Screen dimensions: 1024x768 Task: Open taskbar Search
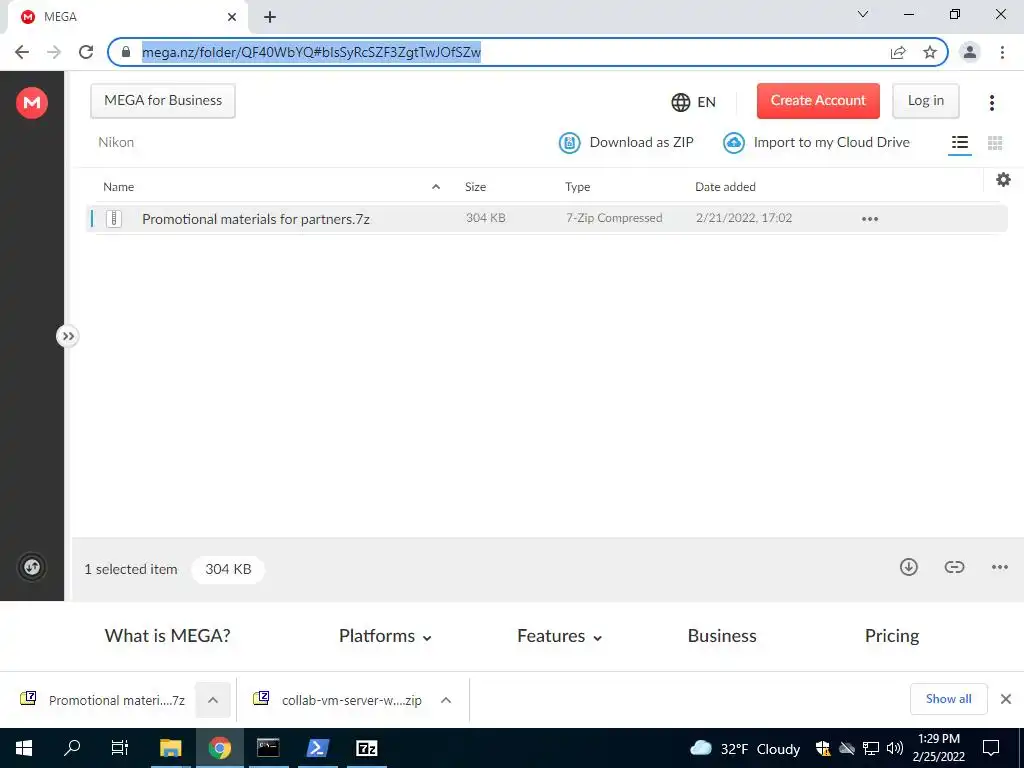[x=72, y=748]
